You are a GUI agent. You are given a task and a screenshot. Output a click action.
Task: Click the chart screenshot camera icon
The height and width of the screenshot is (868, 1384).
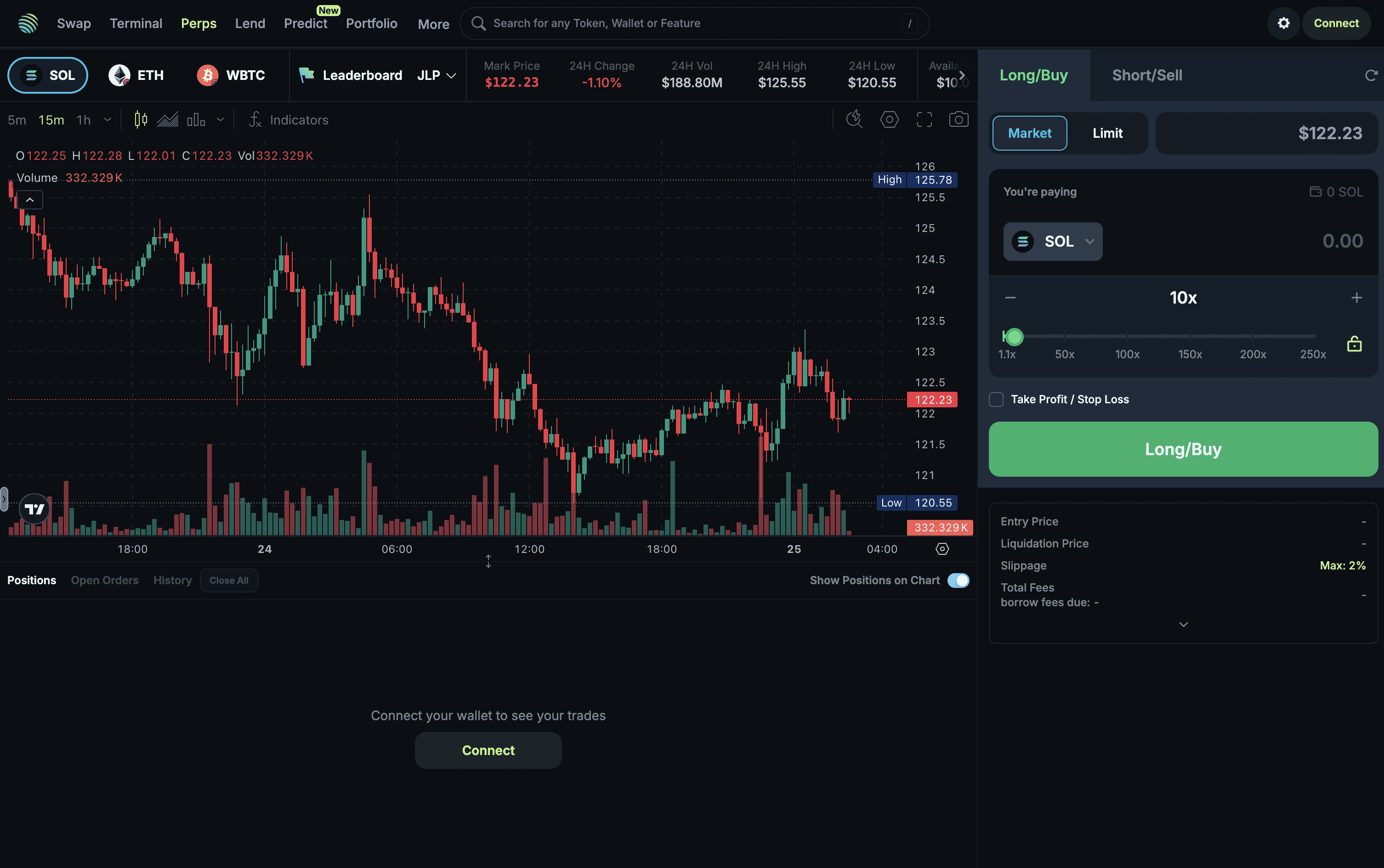tap(959, 119)
